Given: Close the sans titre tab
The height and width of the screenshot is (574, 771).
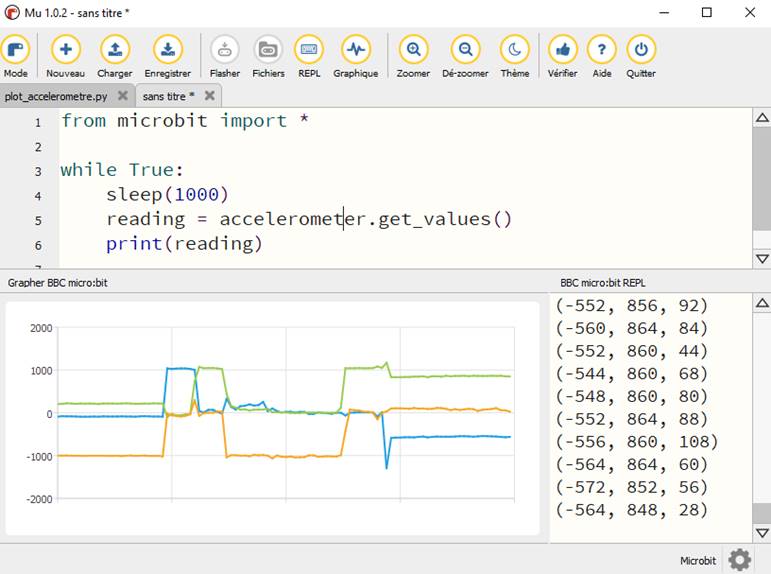Looking at the screenshot, I should [209, 95].
